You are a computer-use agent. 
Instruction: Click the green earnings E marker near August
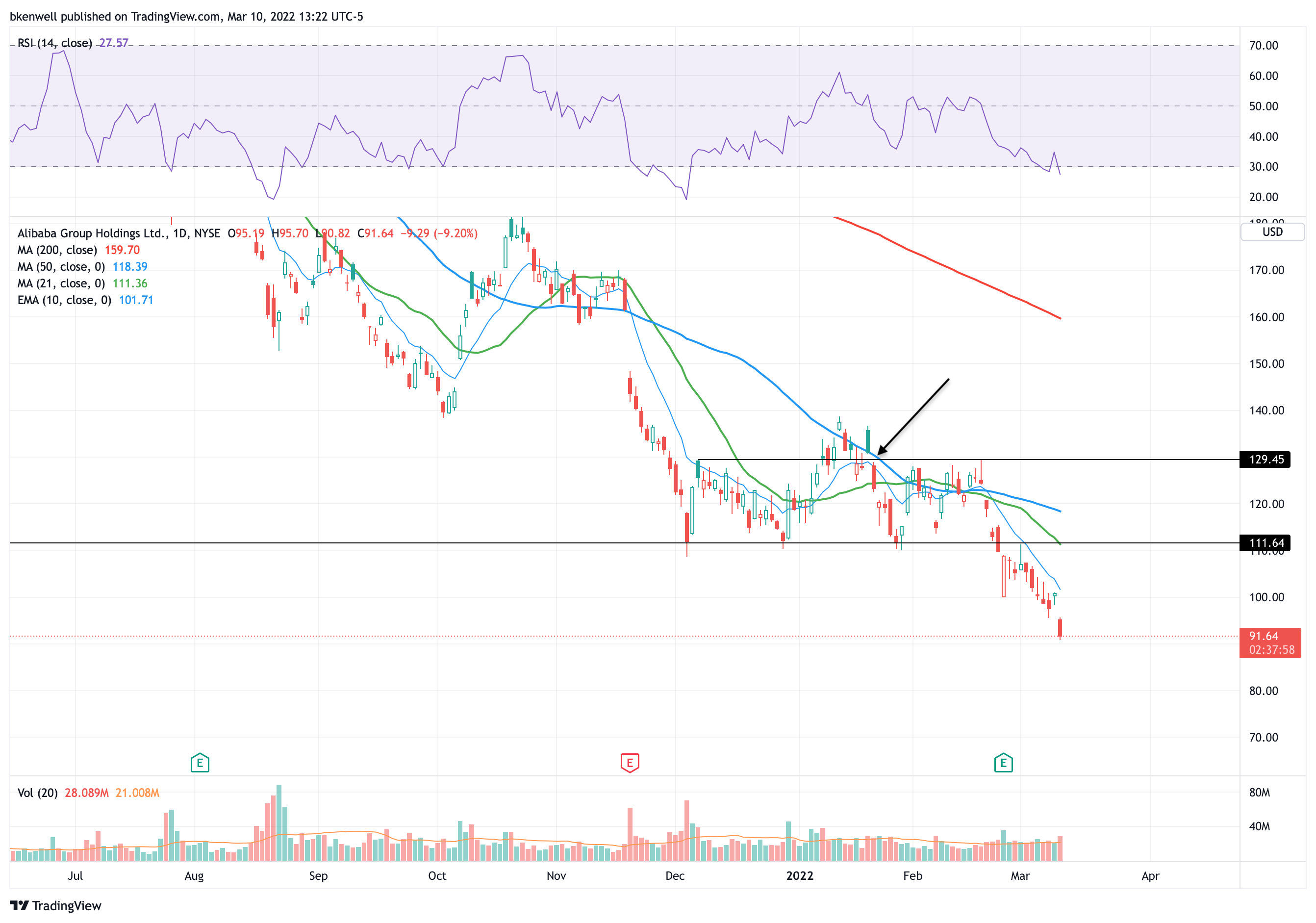point(200,763)
